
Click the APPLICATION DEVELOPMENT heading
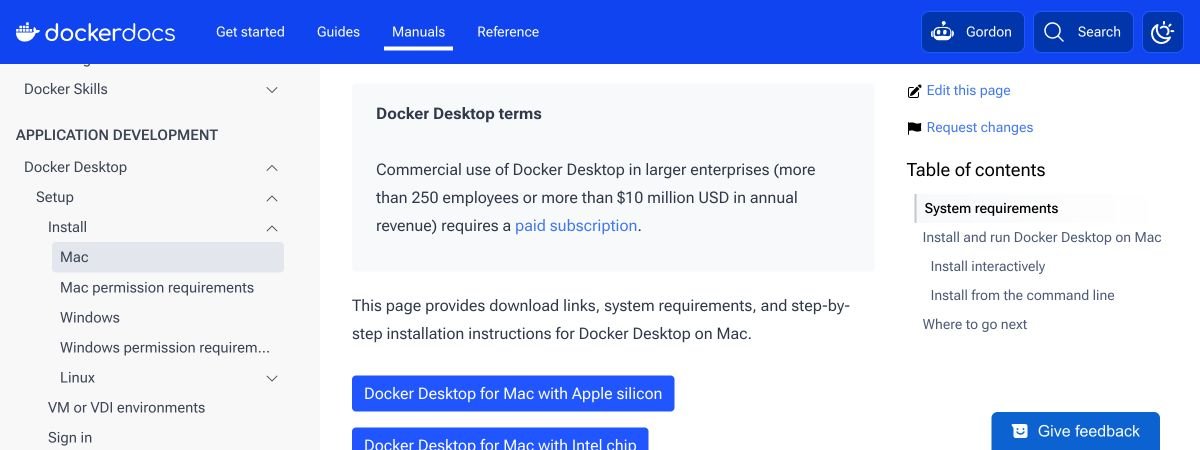117,135
